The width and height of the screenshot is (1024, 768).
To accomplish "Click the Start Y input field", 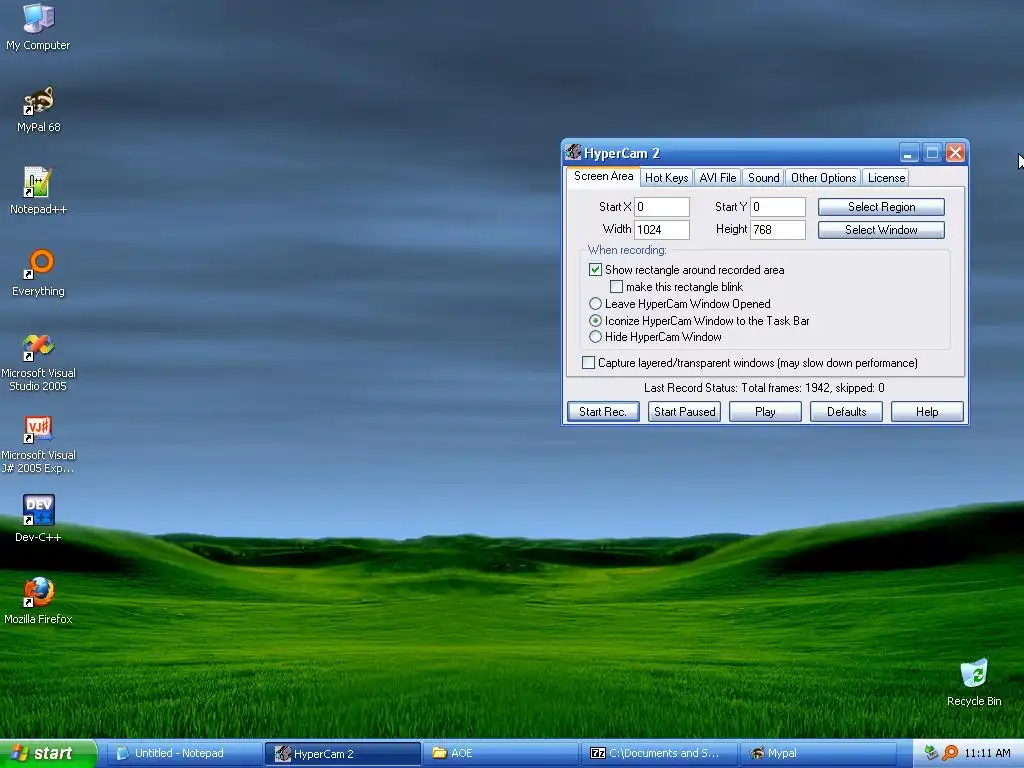I will click(778, 207).
